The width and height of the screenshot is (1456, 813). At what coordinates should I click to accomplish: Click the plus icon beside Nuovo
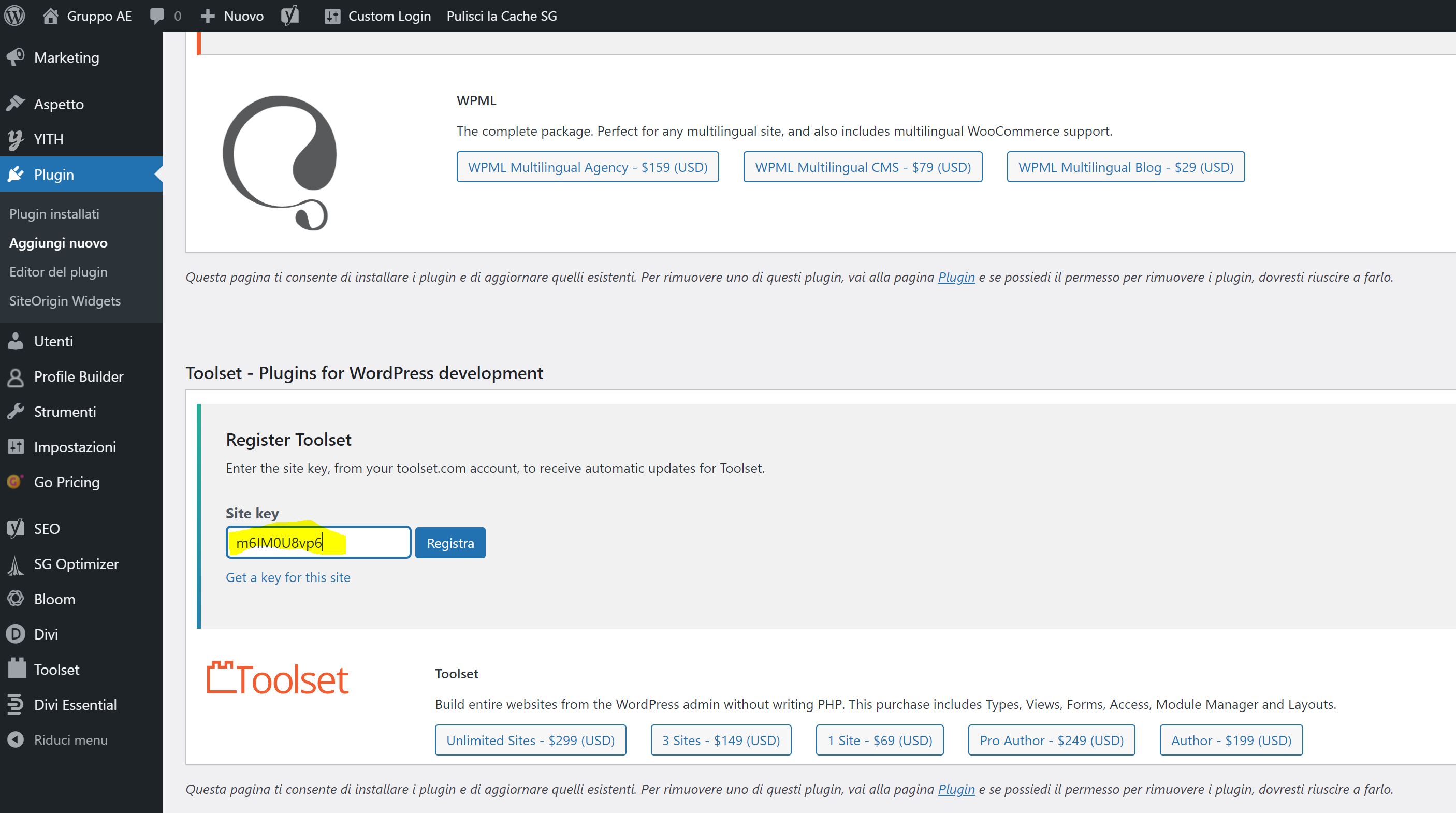(x=208, y=17)
